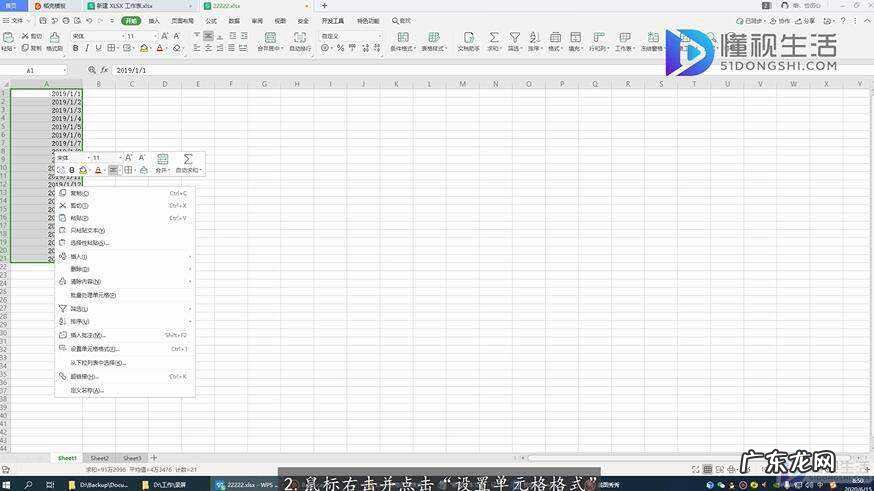The width and height of the screenshot is (874, 491).
Task: Switch to the Sheet3 tab
Action: tap(132, 458)
